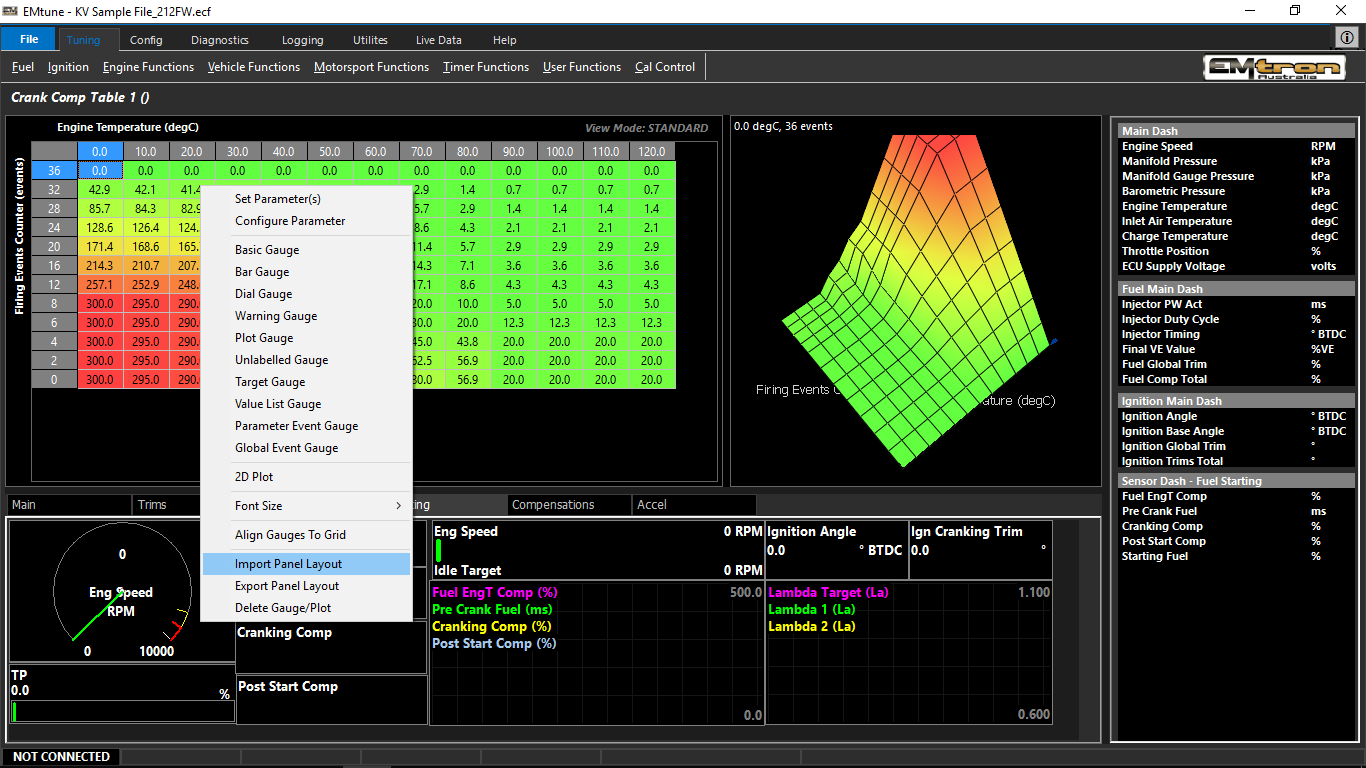Viewport: 1366px width, 768px height.
Task: Choose Align Gauges To Grid
Action: (x=307, y=535)
